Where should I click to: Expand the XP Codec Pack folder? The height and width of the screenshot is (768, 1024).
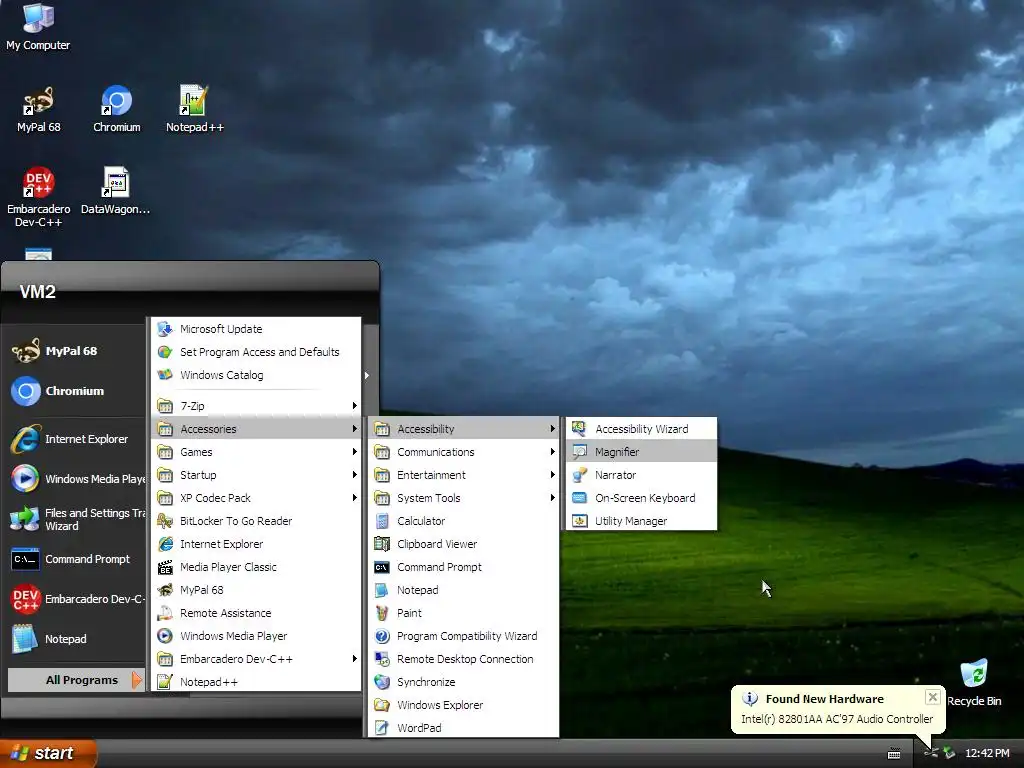click(x=256, y=498)
